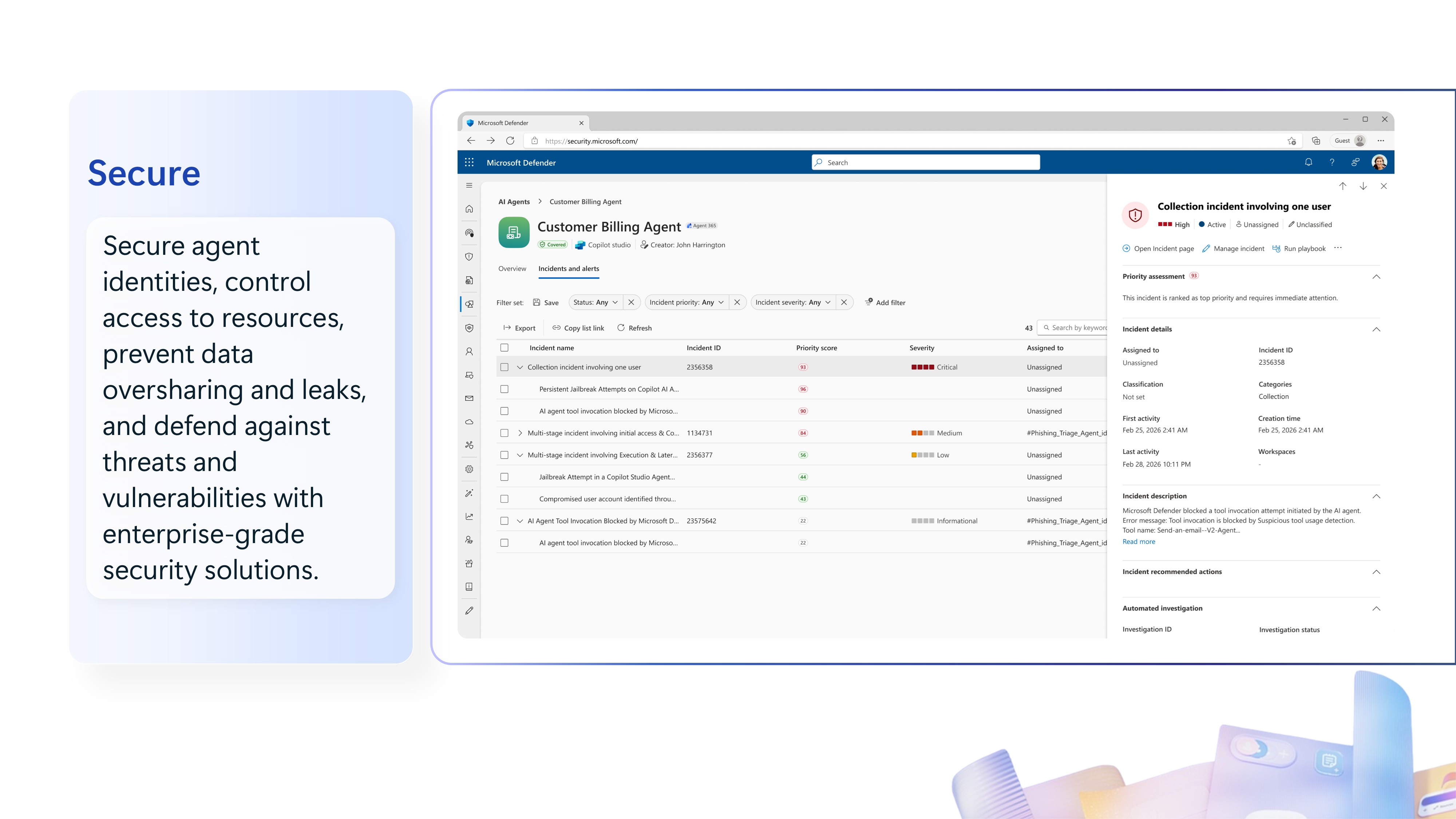Click the browser refresh icon
The image size is (1456, 819).
pyautogui.click(x=510, y=141)
